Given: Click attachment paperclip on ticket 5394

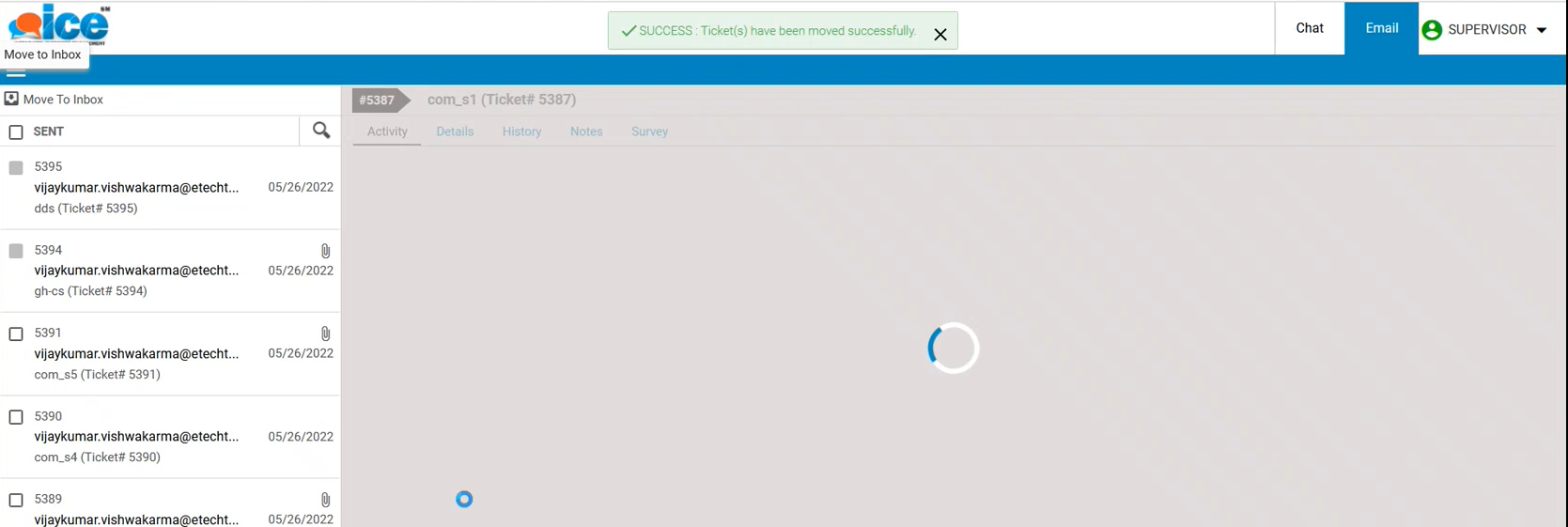Looking at the screenshot, I should (325, 251).
